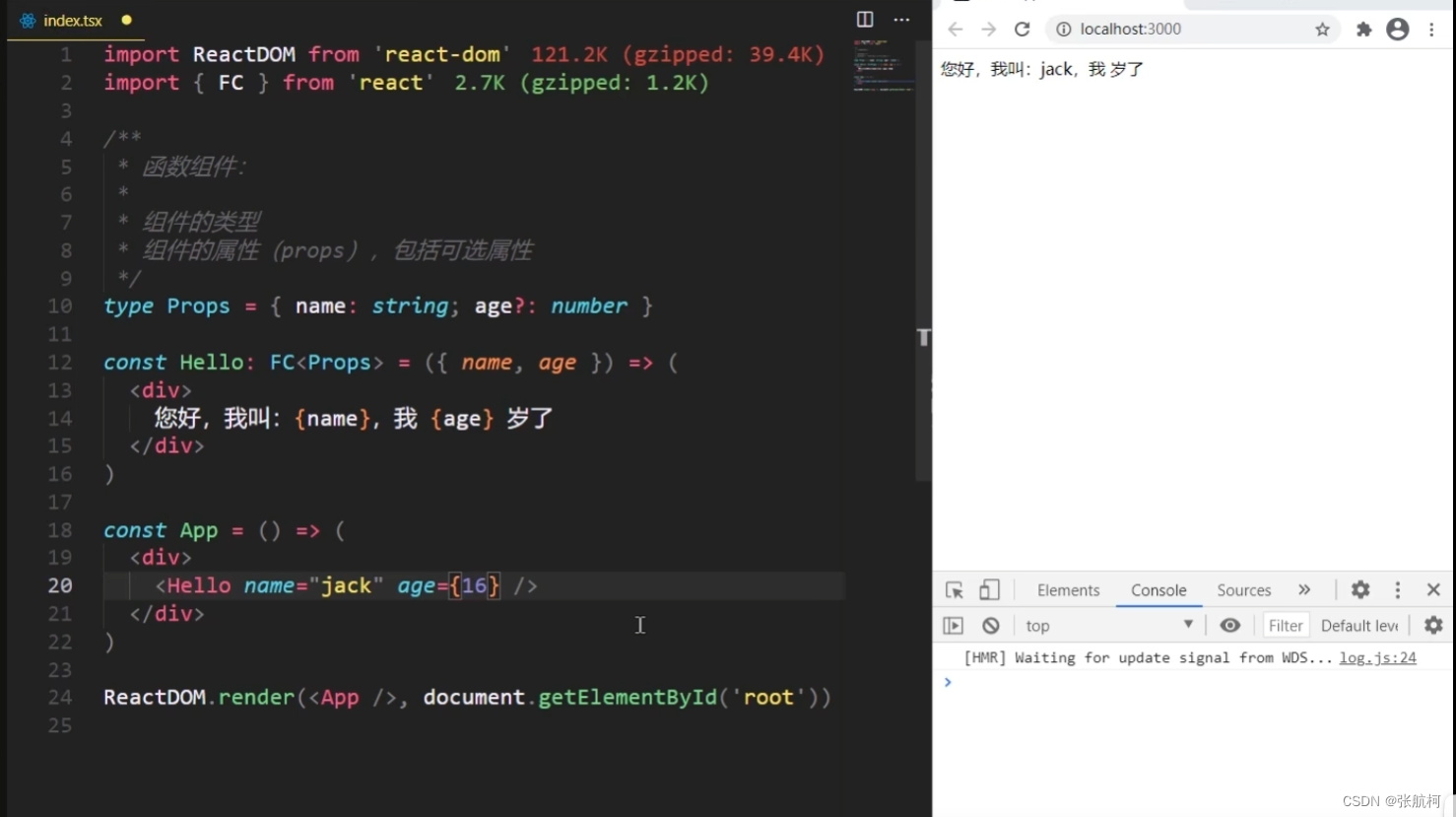Toggle the device toolbar in DevTools
The height and width of the screenshot is (817, 1456).
989,590
